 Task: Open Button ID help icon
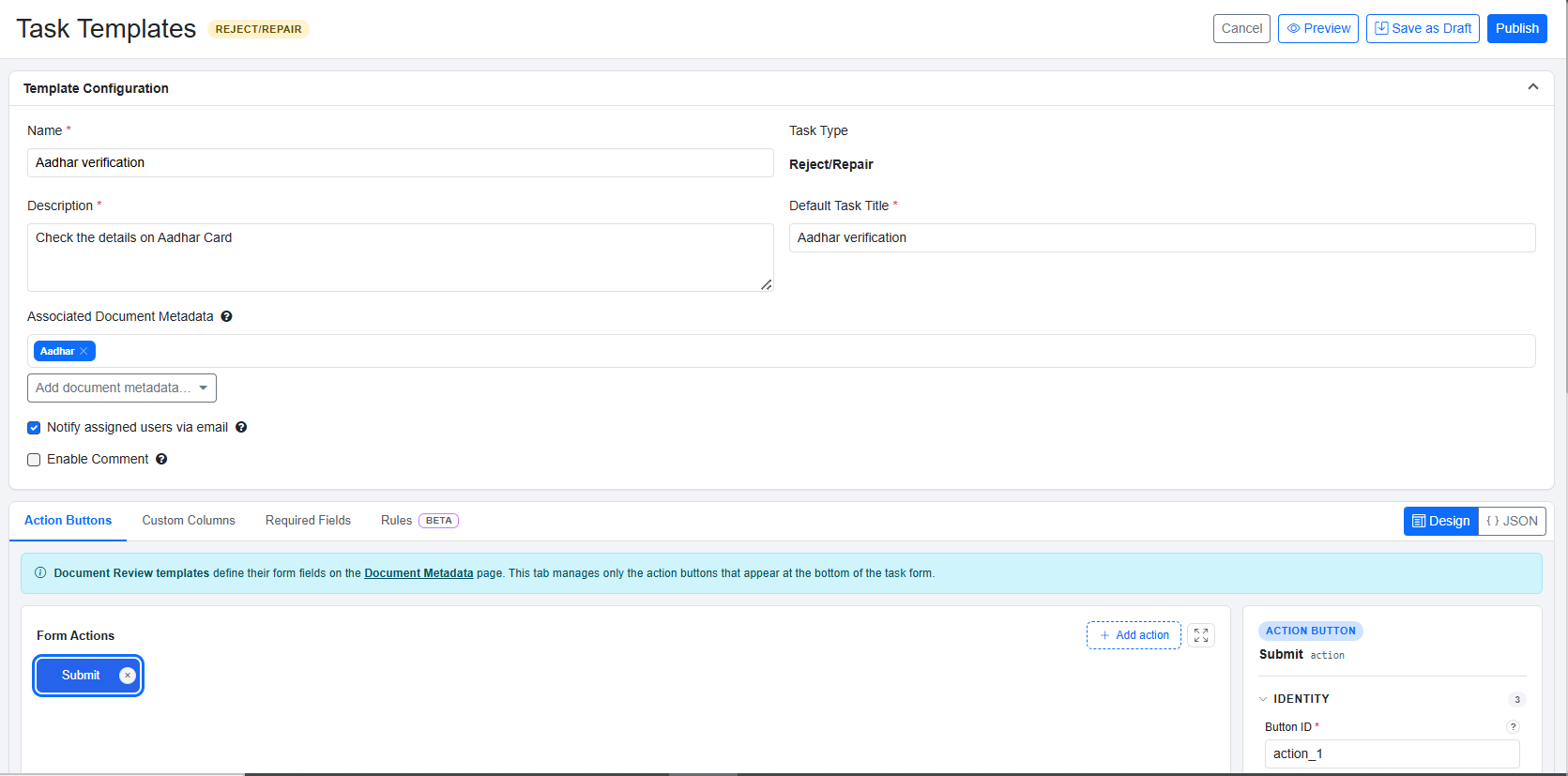coord(1513,726)
